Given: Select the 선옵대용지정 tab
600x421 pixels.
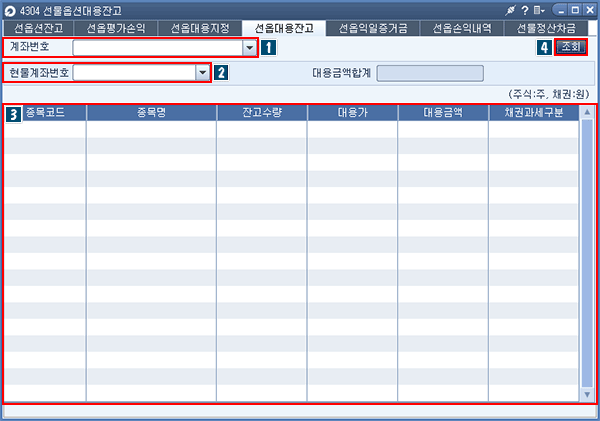Looking at the screenshot, I should coord(205,27).
